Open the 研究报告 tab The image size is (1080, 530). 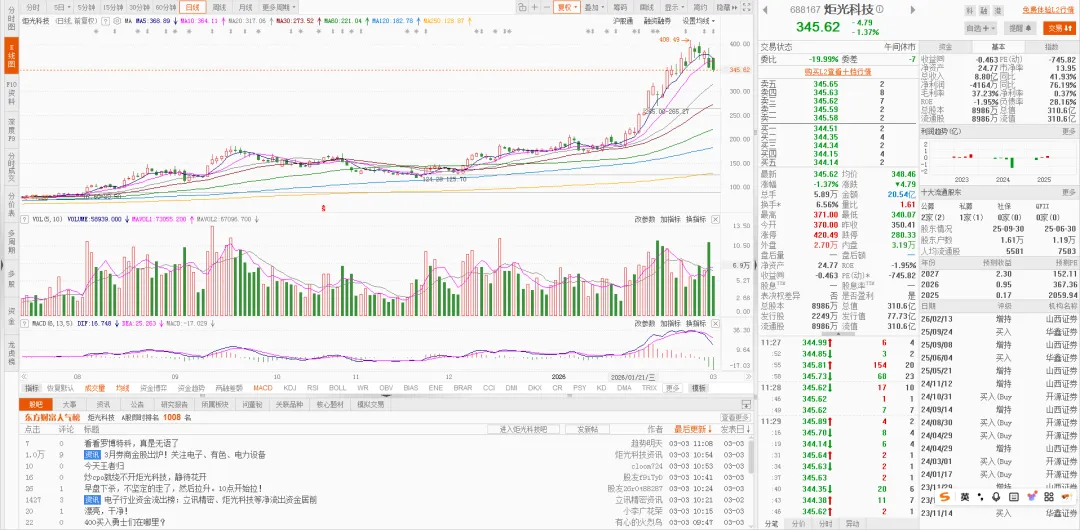[174, 405]
